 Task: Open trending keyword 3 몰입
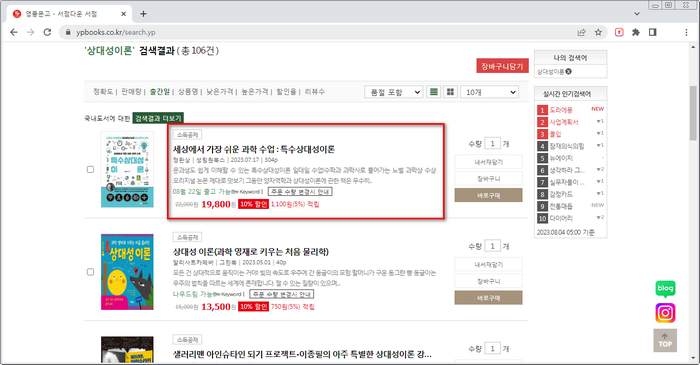click(555, 134)
